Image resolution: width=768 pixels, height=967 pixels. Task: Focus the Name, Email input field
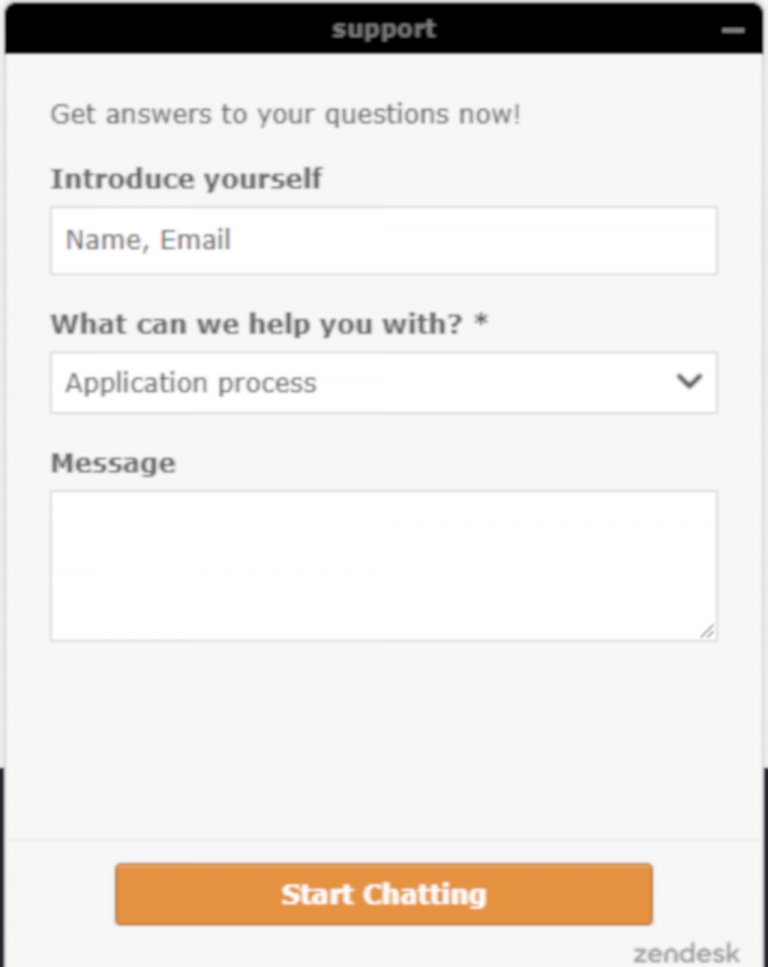pyautogui.click(x=383, y=240)
